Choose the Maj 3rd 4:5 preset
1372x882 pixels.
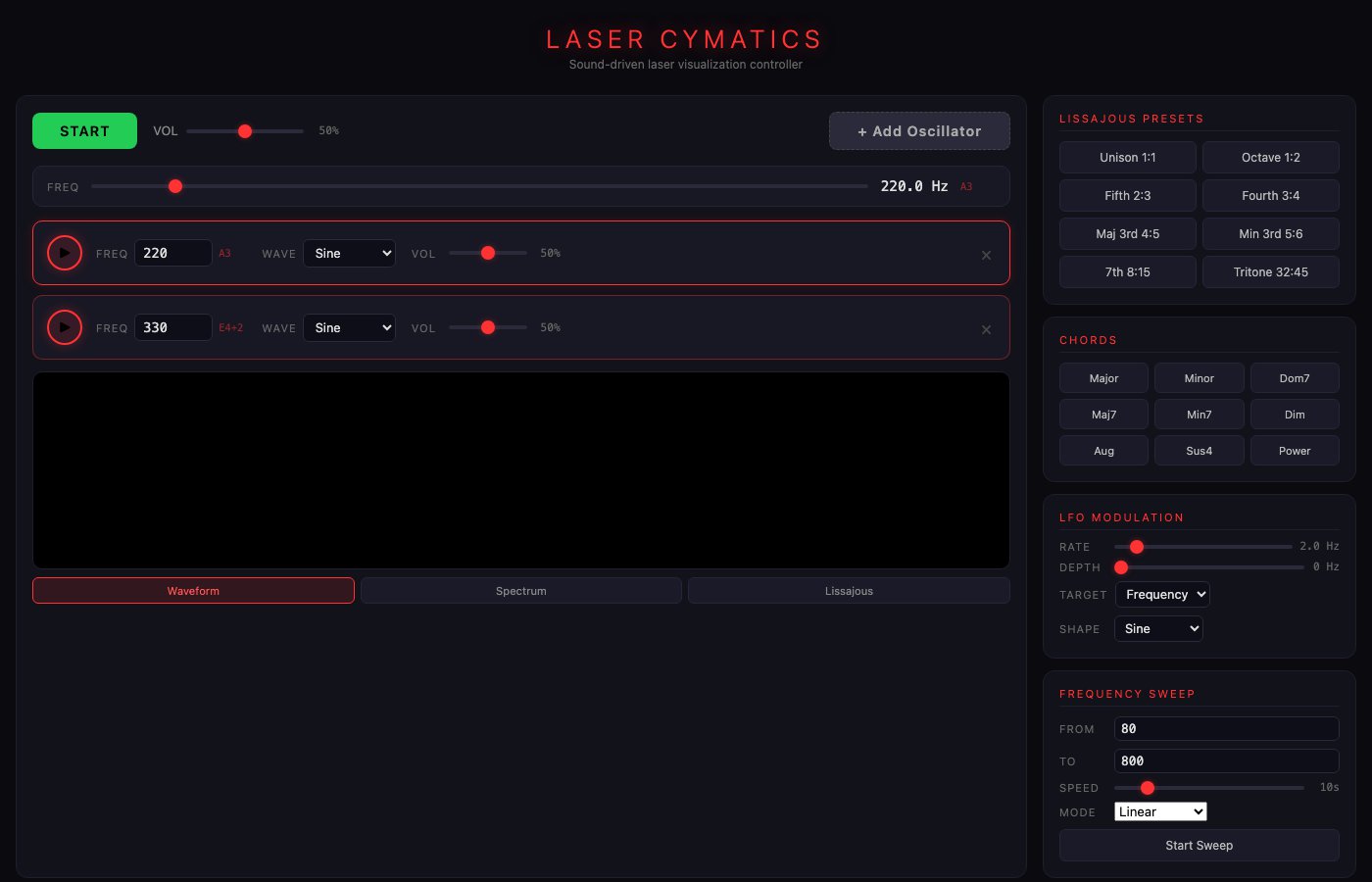(1128, 233)
